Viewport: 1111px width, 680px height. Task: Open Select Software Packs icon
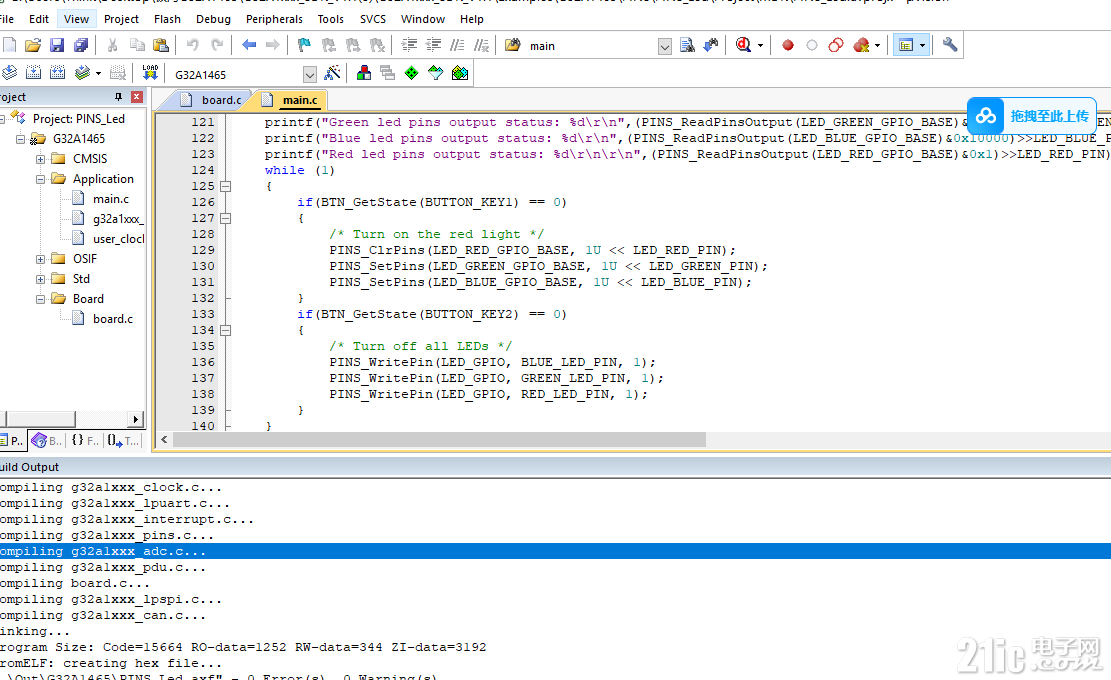point(435,73)
